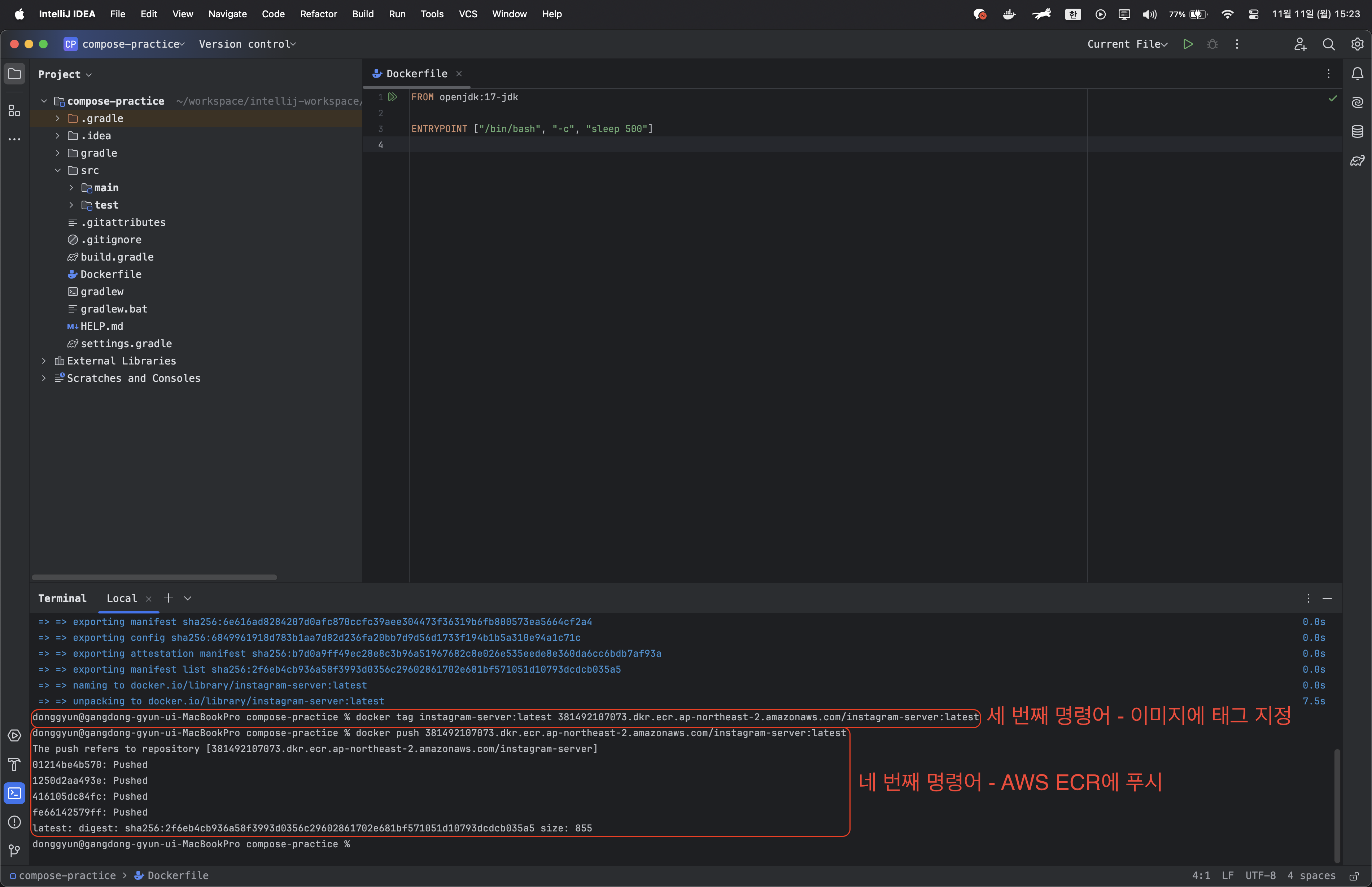1372x887 pixels.
Task: Open the Services tool window icon
Action: click(x=14, y=735)
